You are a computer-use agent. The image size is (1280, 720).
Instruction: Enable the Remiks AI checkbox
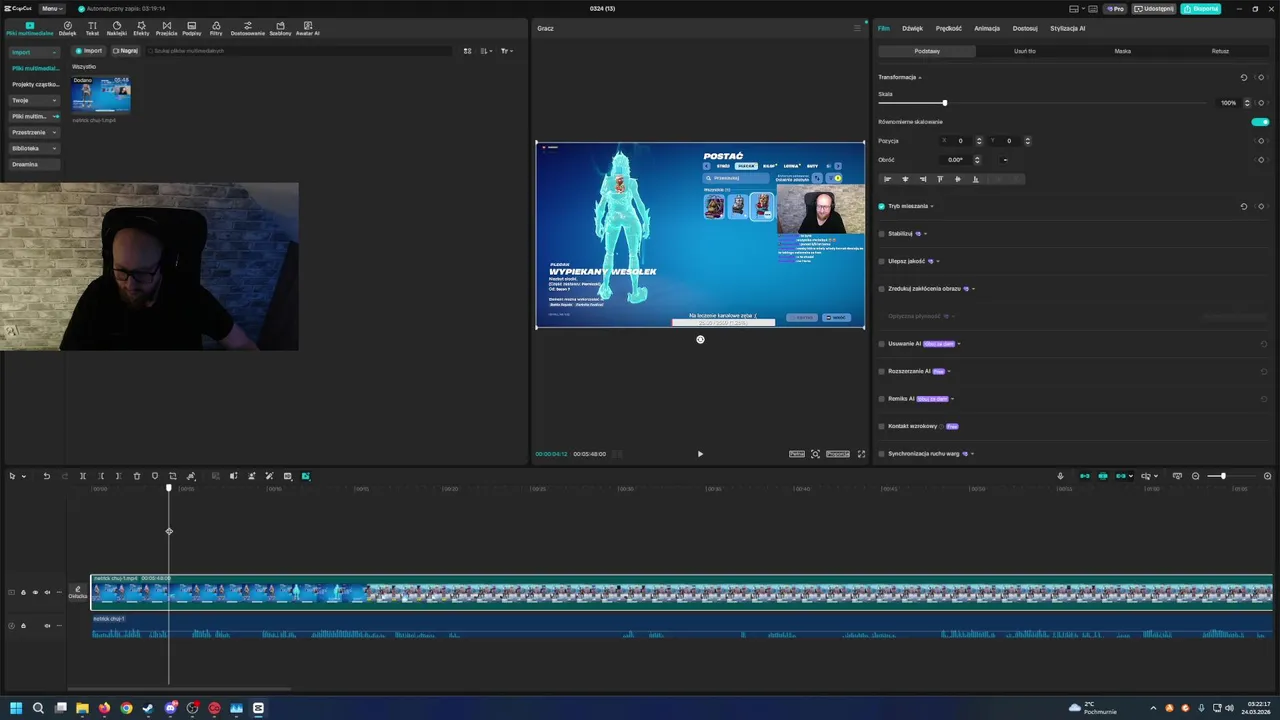click(881, 399)
